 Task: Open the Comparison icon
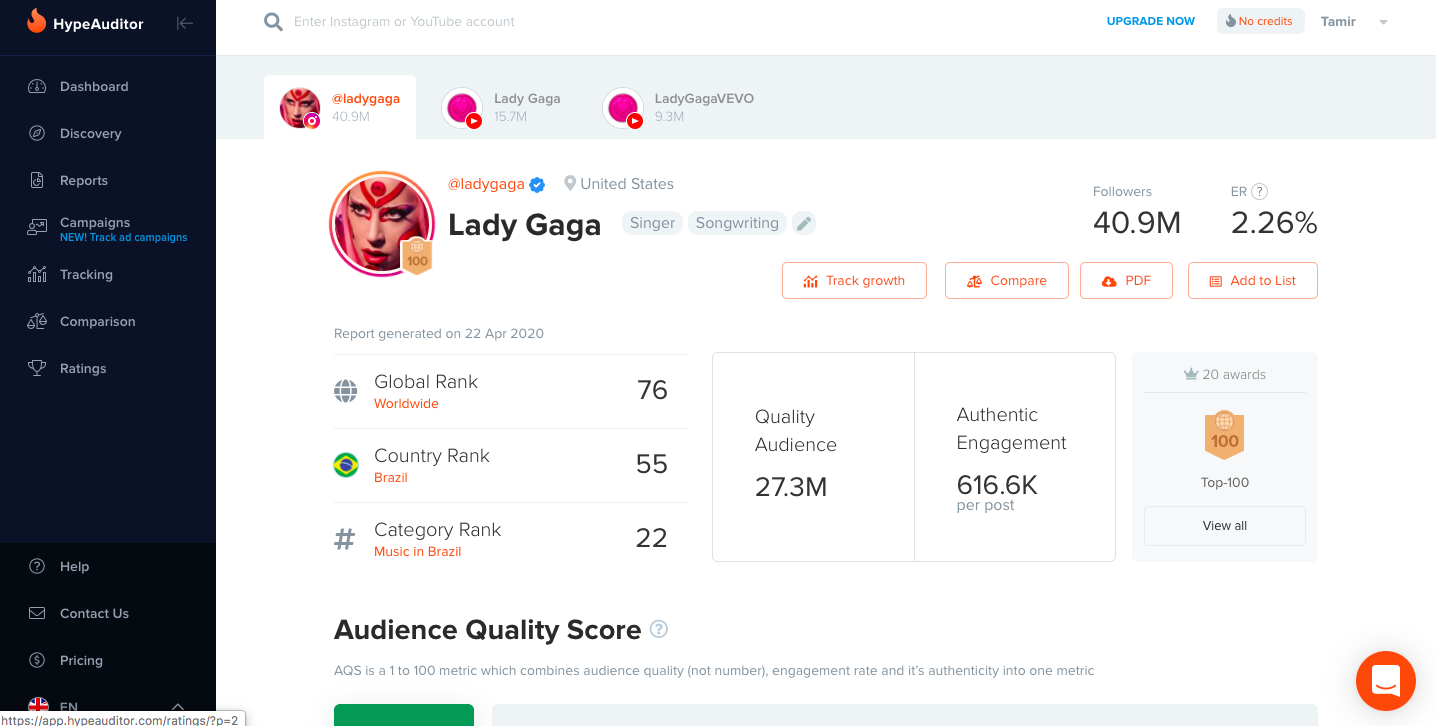click(x=37, y=321)
